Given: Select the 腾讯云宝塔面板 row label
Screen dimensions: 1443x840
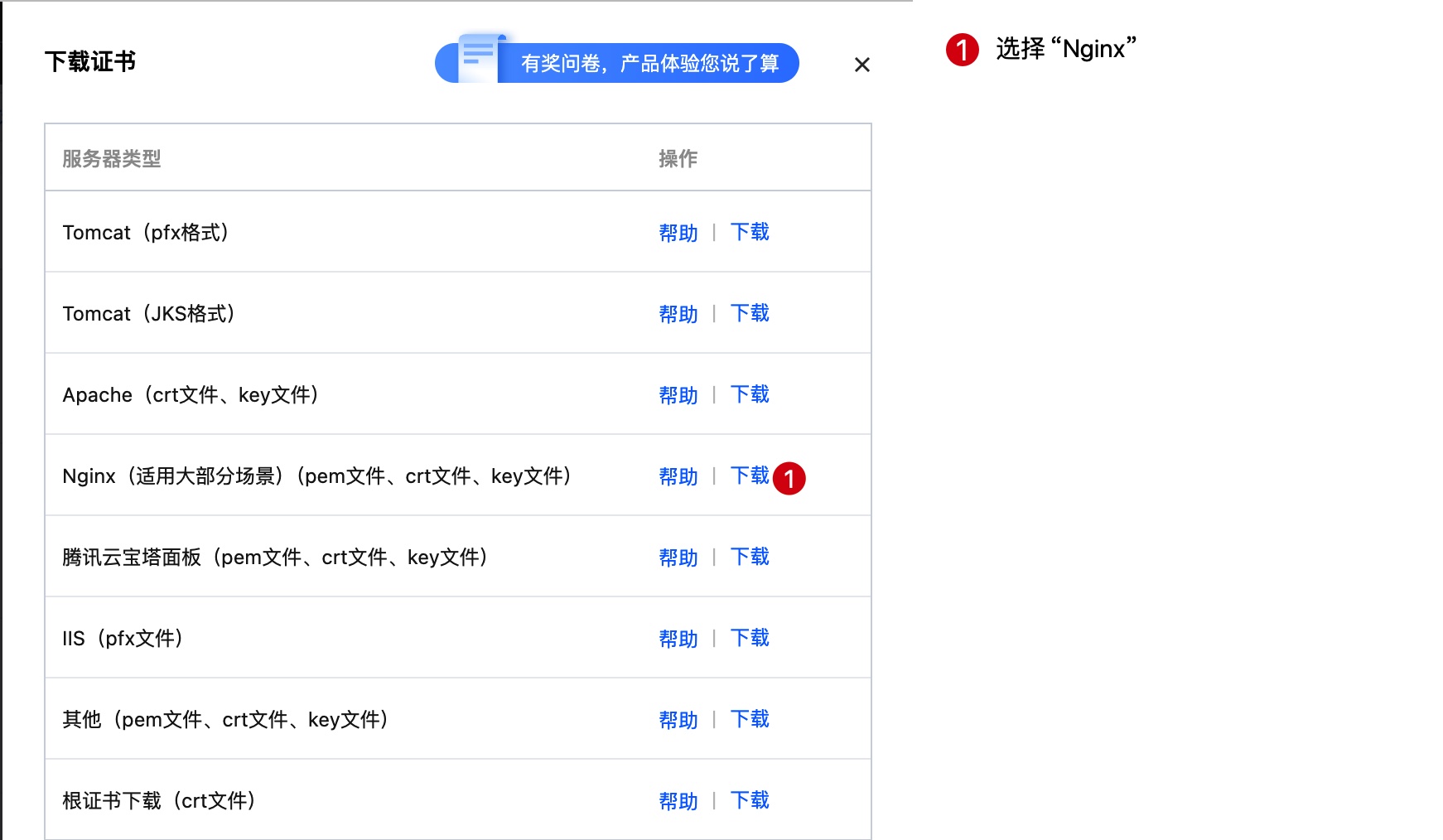Looking at the screenshot, I should [275, 558].
